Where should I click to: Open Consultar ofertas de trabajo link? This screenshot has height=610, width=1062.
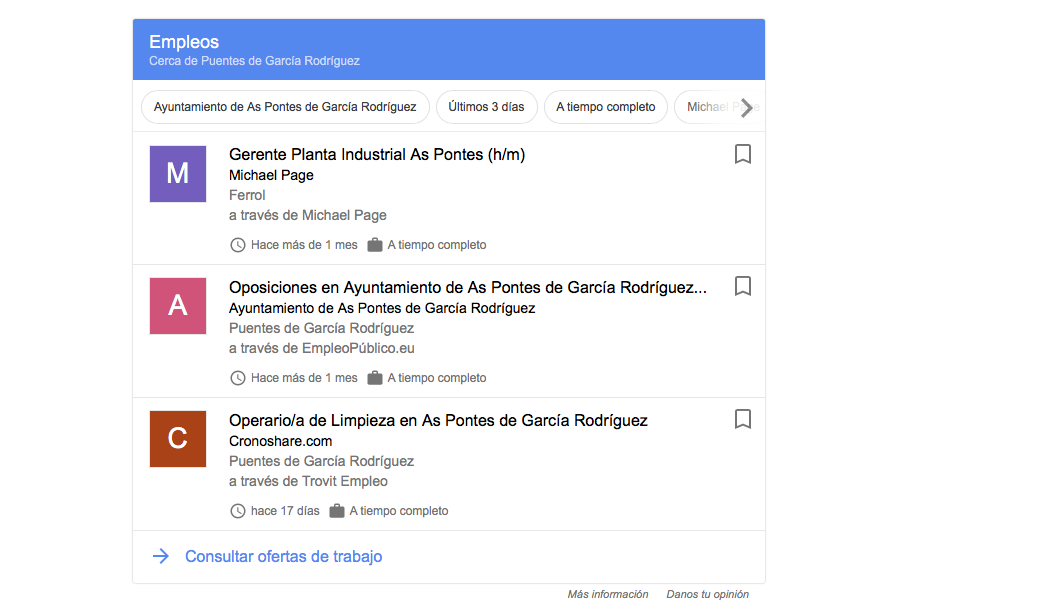pos(284,557)
